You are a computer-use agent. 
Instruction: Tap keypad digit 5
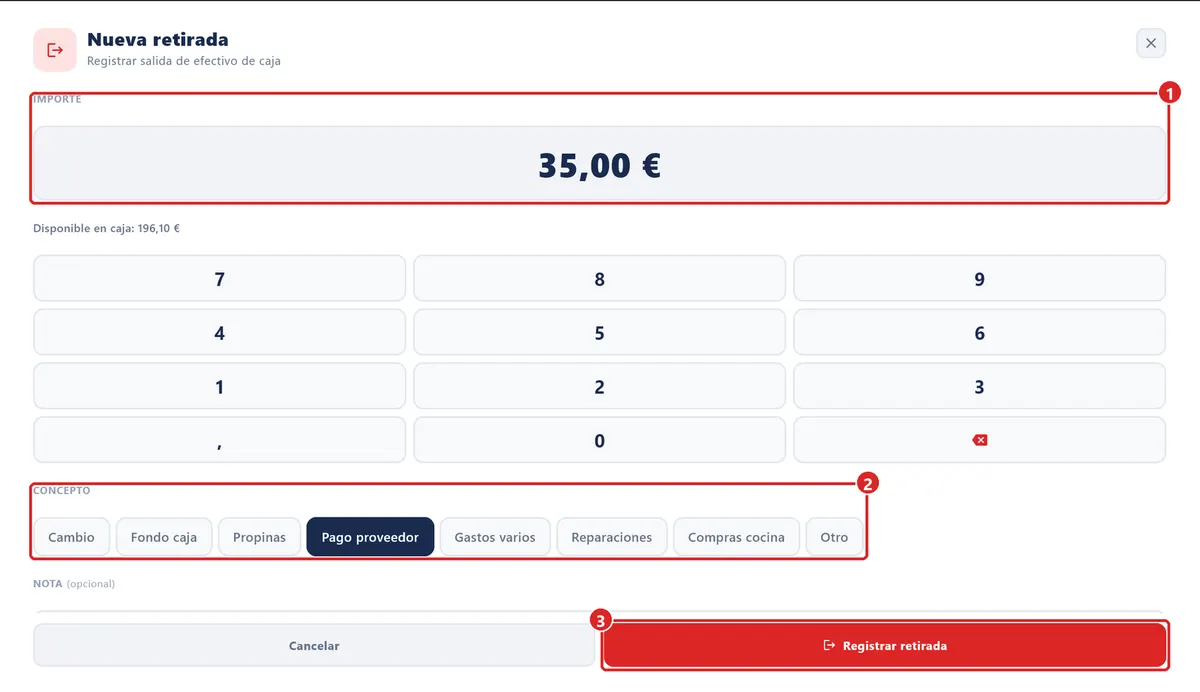(600, 333)
